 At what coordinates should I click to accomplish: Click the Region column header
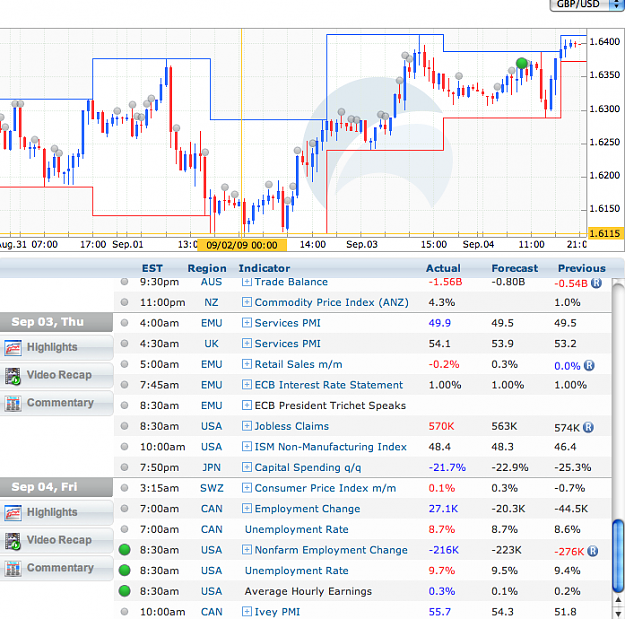pos(207,268)
